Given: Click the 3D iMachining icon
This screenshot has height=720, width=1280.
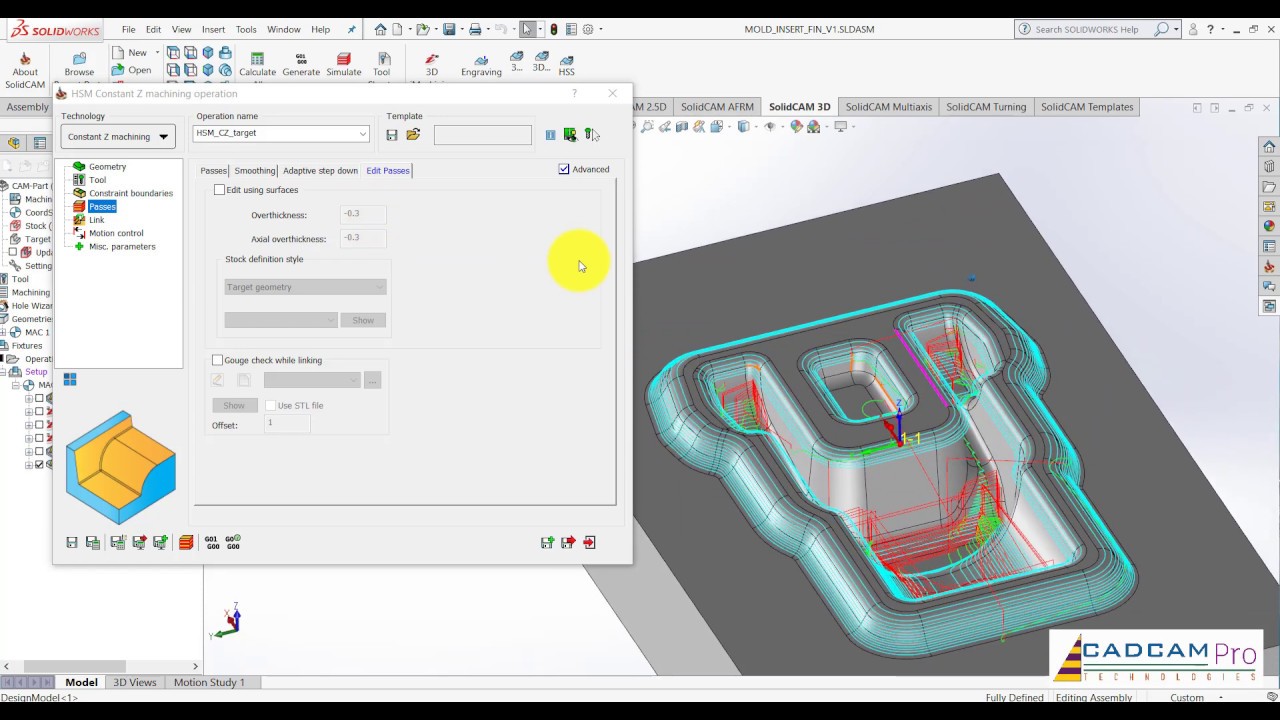Looking at the screenshot, I should (432, 64).
